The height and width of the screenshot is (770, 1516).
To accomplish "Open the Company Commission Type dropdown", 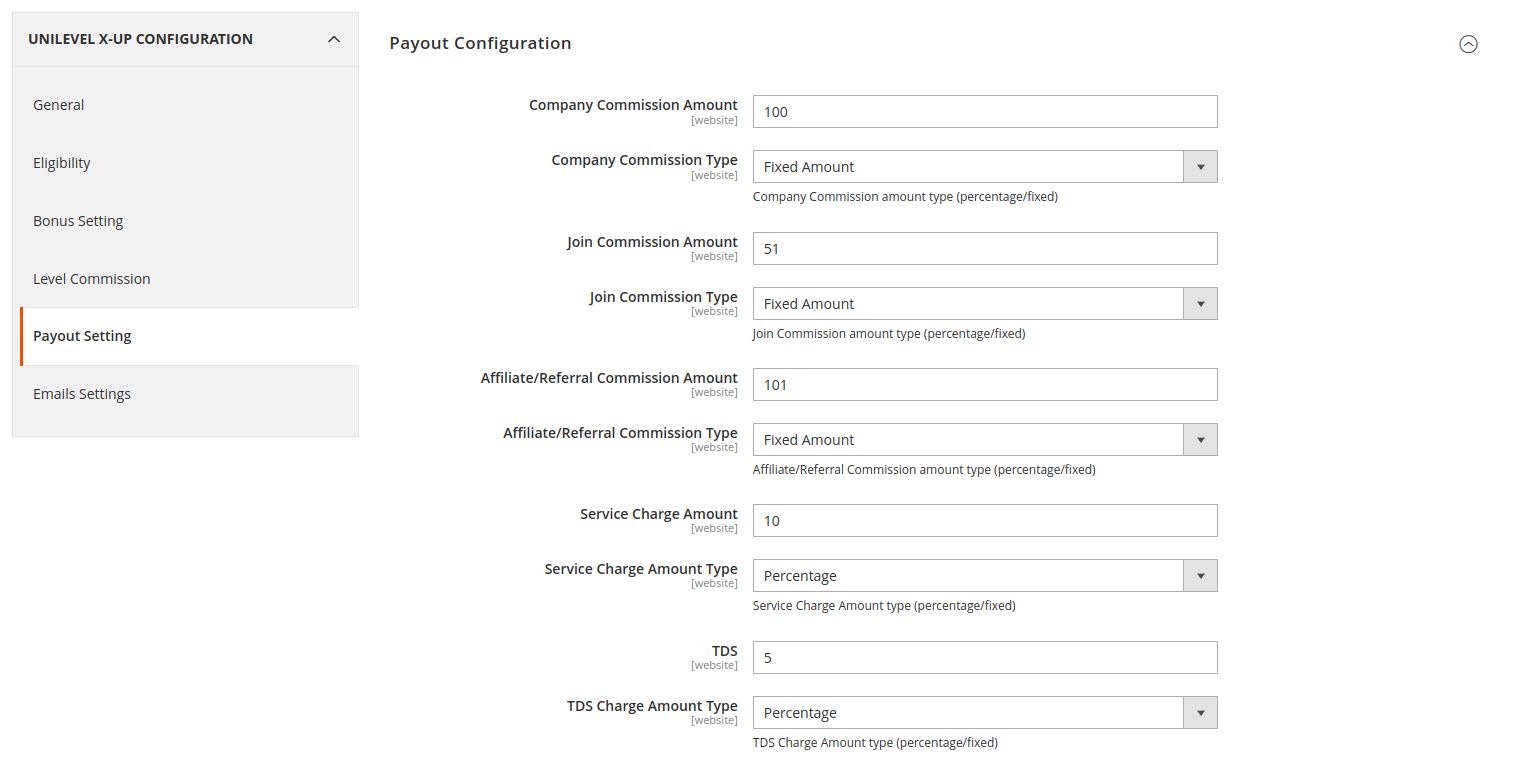I will click(x=984, y=167).
